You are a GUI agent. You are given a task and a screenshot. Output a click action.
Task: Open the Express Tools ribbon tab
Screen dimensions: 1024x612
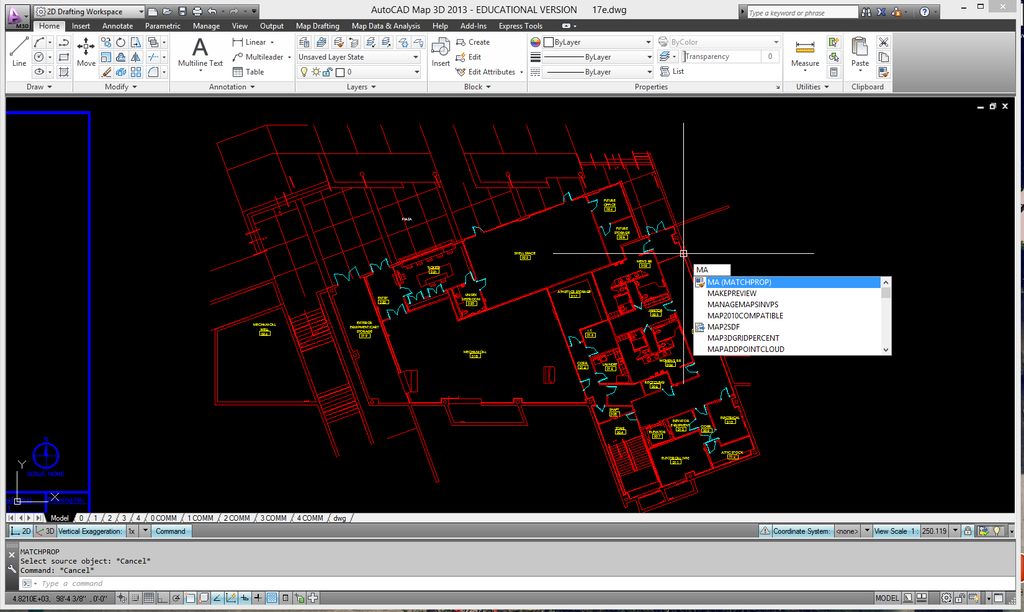[x=520, y=26]
